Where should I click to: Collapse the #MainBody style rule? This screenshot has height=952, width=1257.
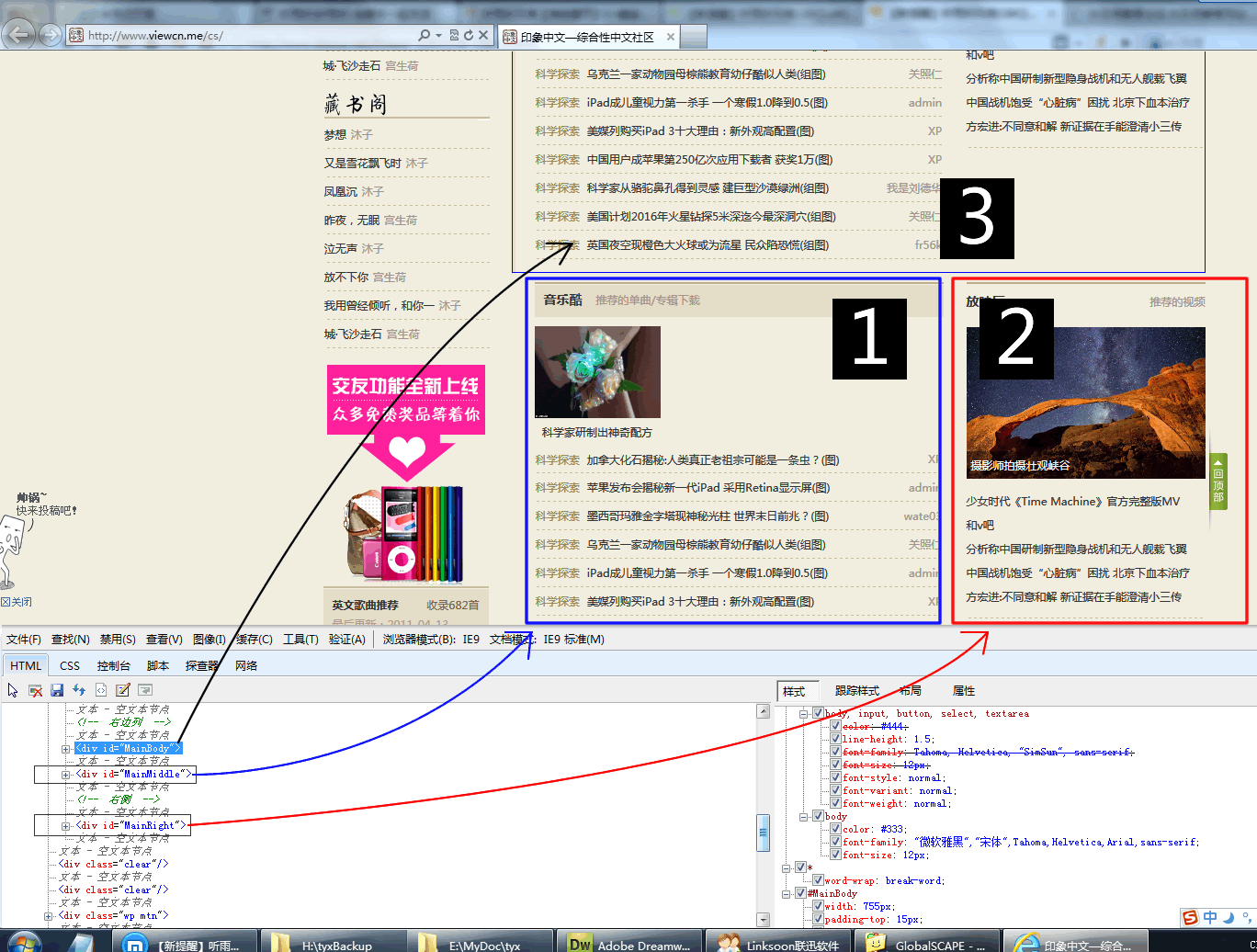point(787,893)
